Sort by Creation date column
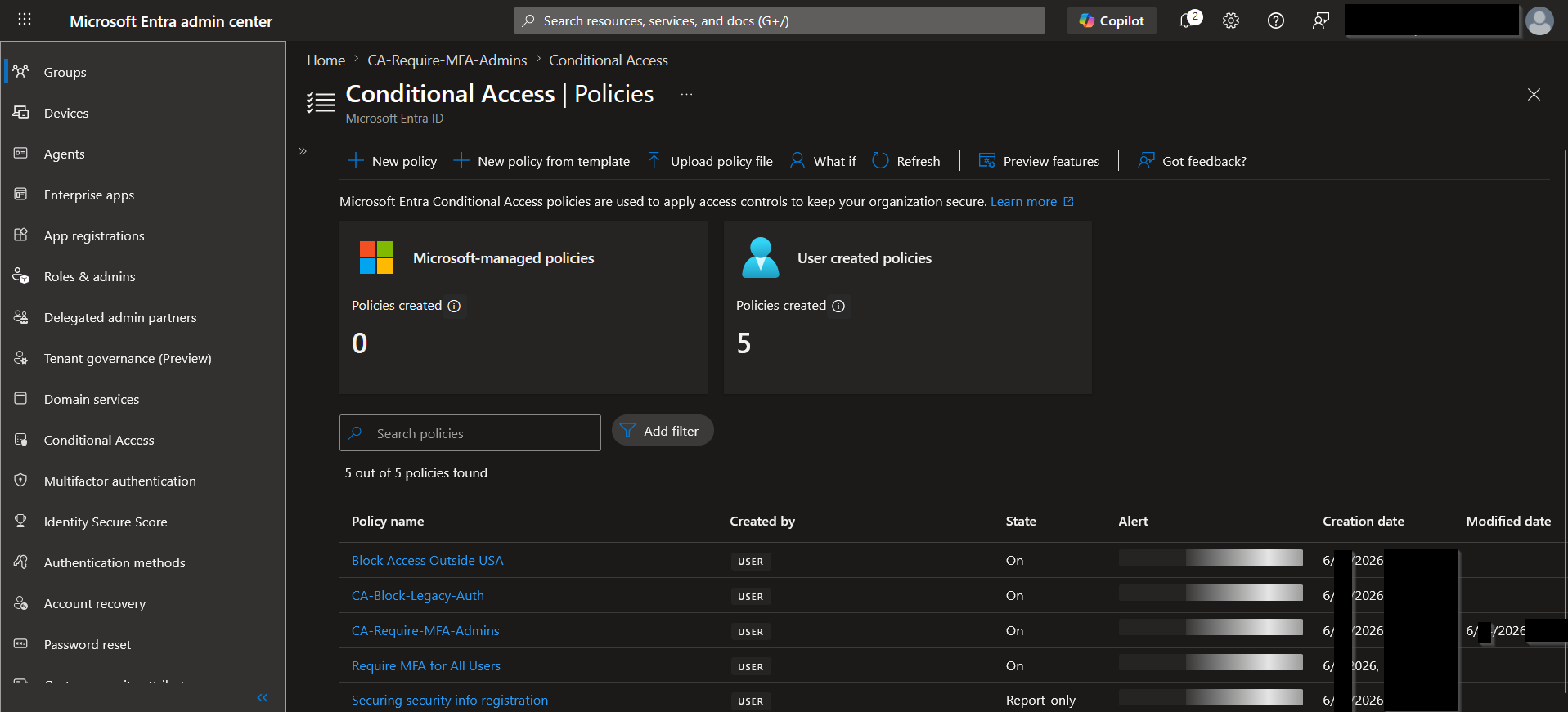The height and width of the screenshot is (712, 1568). (1364, 522)
